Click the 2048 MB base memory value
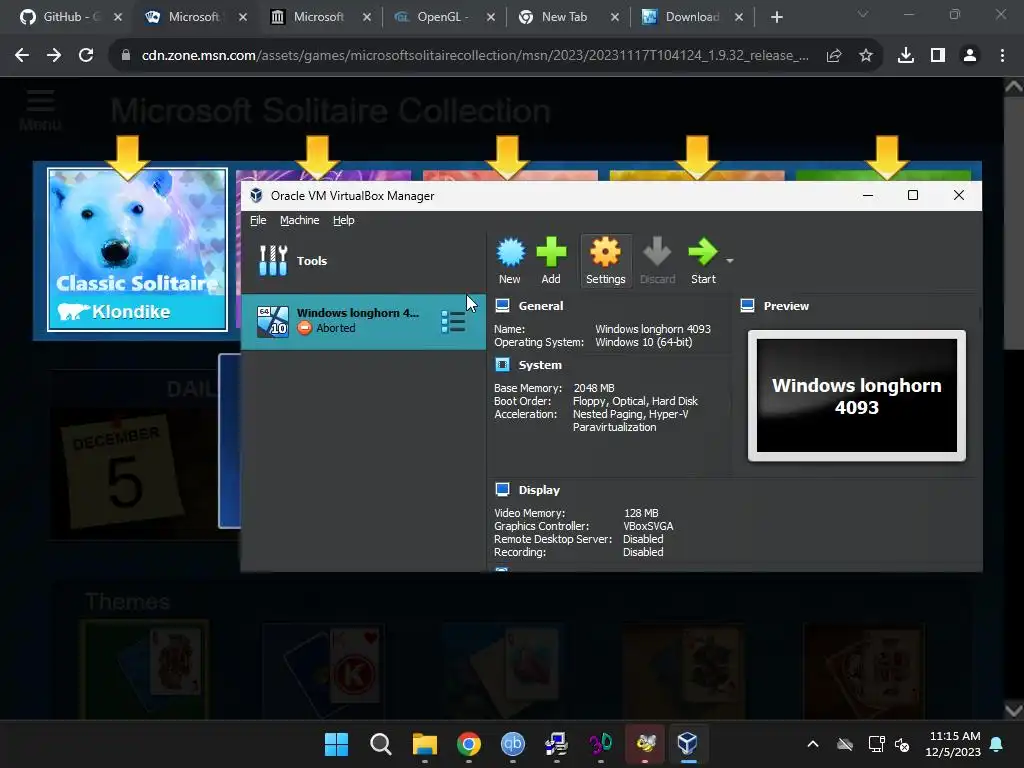 click(x=594, y=388)
